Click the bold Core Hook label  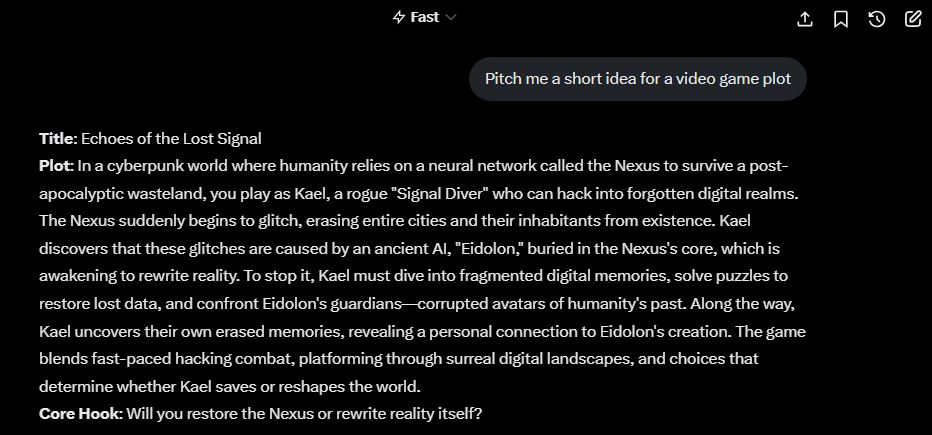click(80, 412)
